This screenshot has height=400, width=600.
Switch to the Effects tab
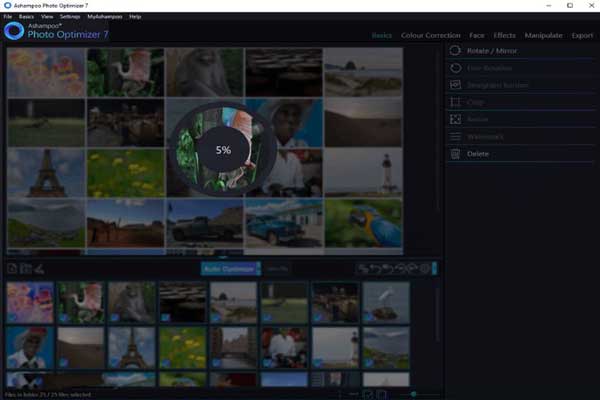(504, 36)
